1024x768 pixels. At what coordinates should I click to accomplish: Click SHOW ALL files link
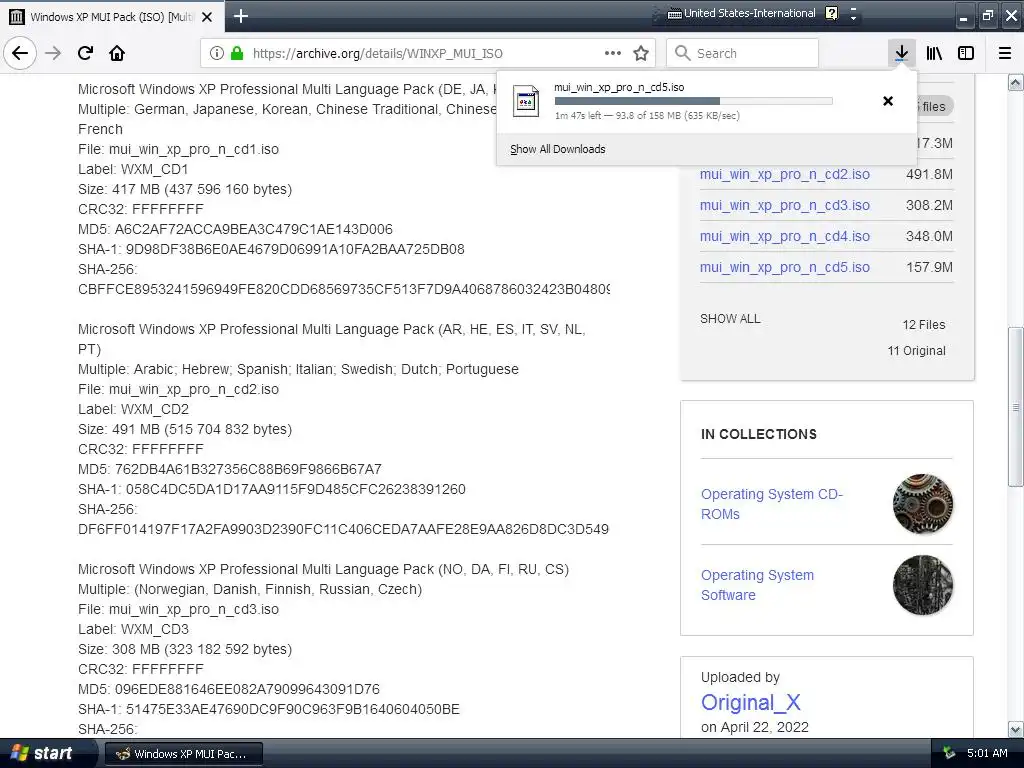click(730, 319)
